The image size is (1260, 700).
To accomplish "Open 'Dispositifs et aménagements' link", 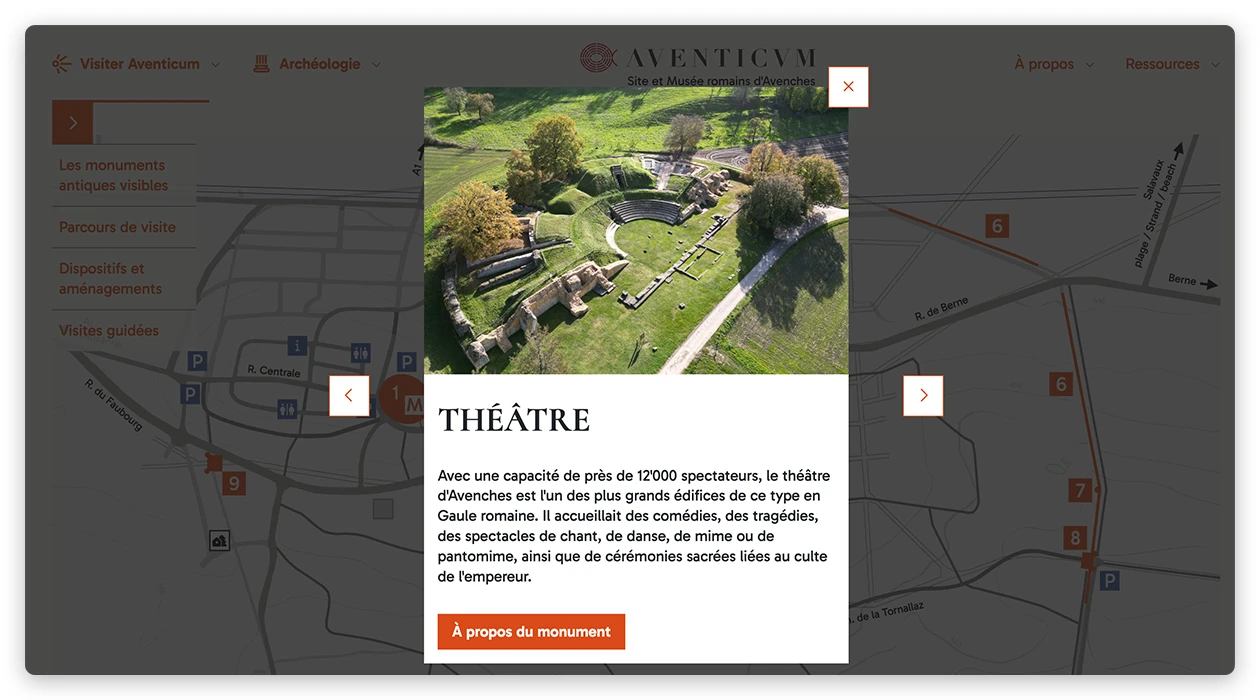I will pyautogui.click(x=110, y=278).
